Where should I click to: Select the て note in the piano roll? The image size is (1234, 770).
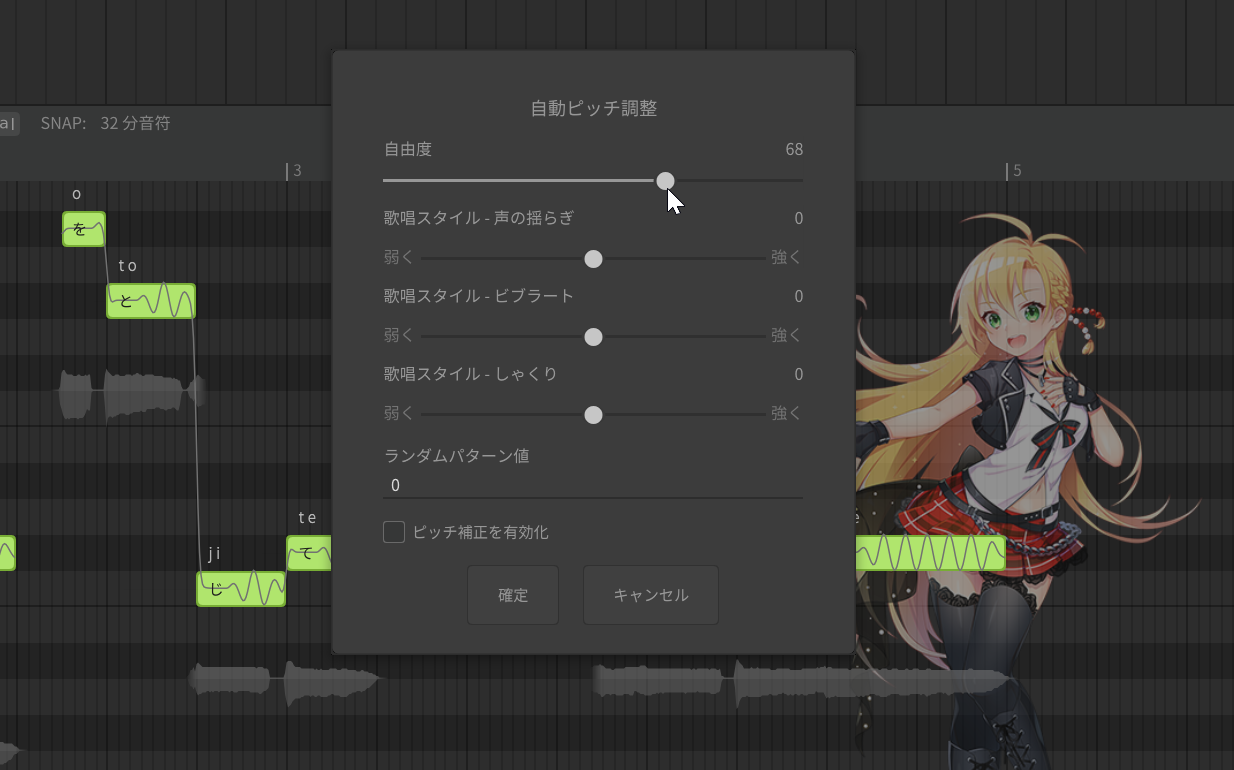tap(309, 553)
